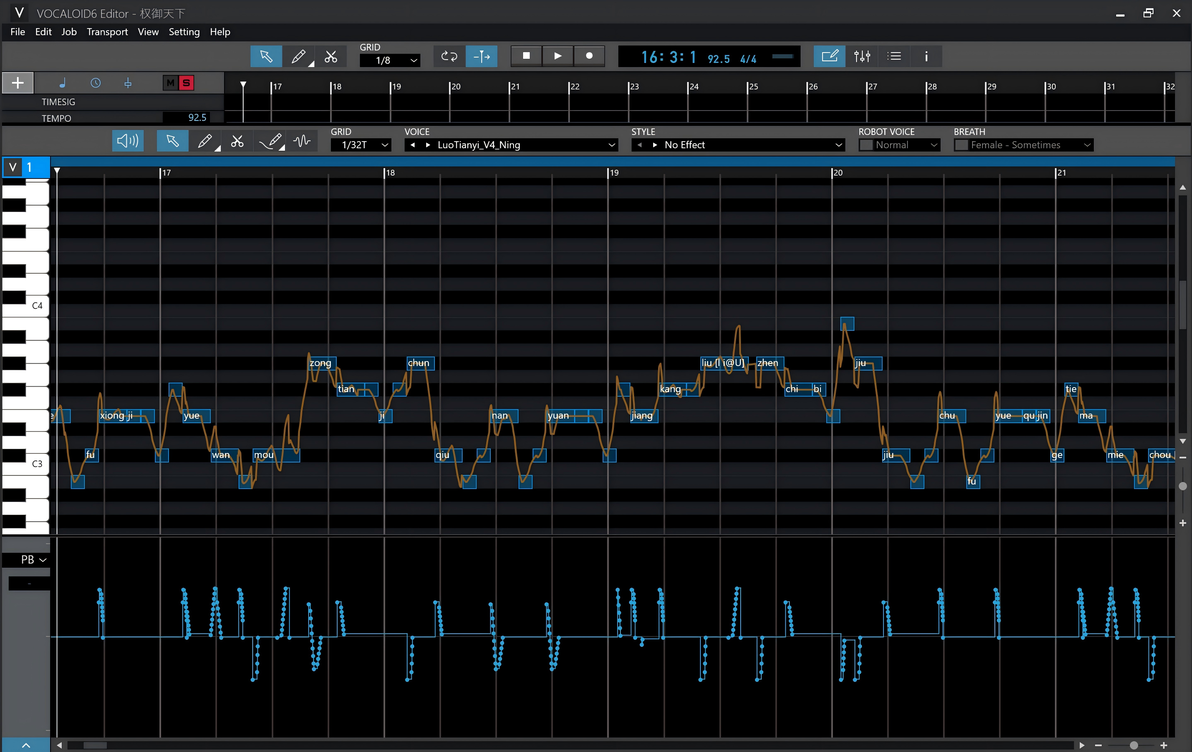Open the Edit menu

[43, 32]
